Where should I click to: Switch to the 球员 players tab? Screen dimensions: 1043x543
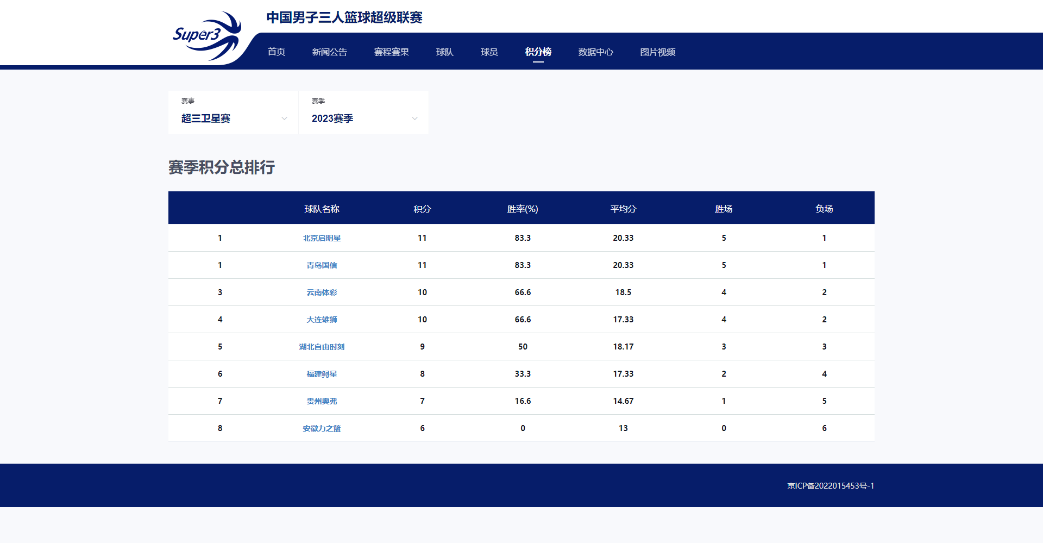tap(489, 52)
